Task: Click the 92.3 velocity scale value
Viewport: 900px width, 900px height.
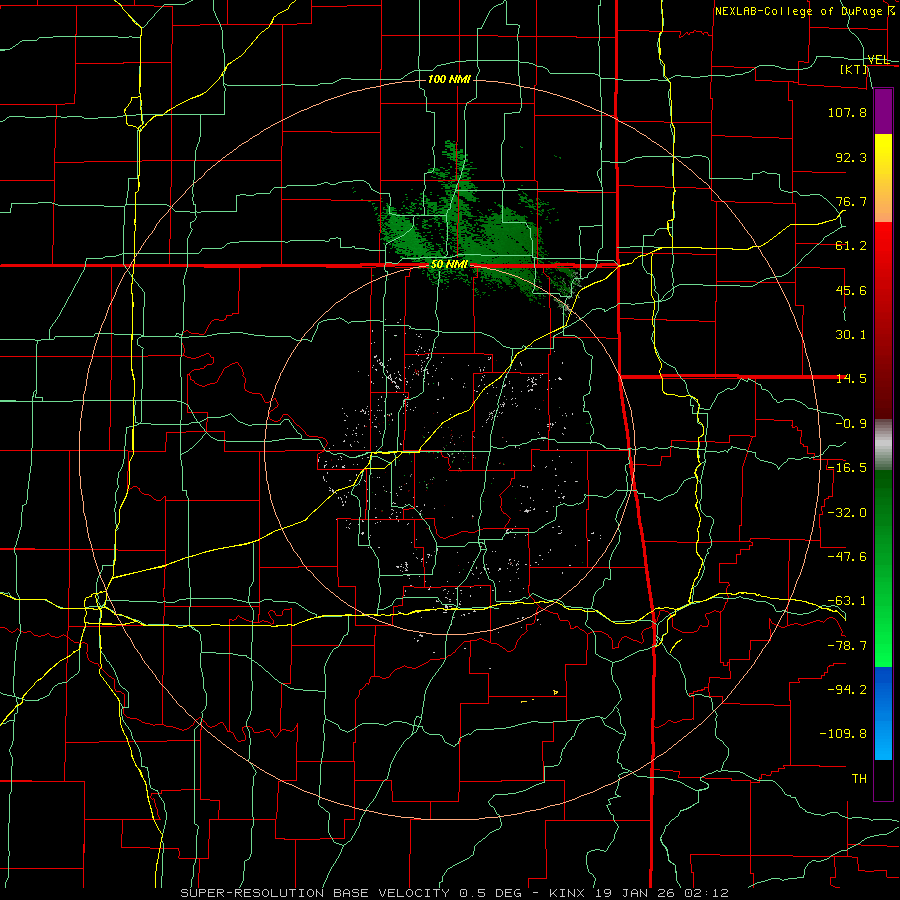Action: [x=851, y=157]
